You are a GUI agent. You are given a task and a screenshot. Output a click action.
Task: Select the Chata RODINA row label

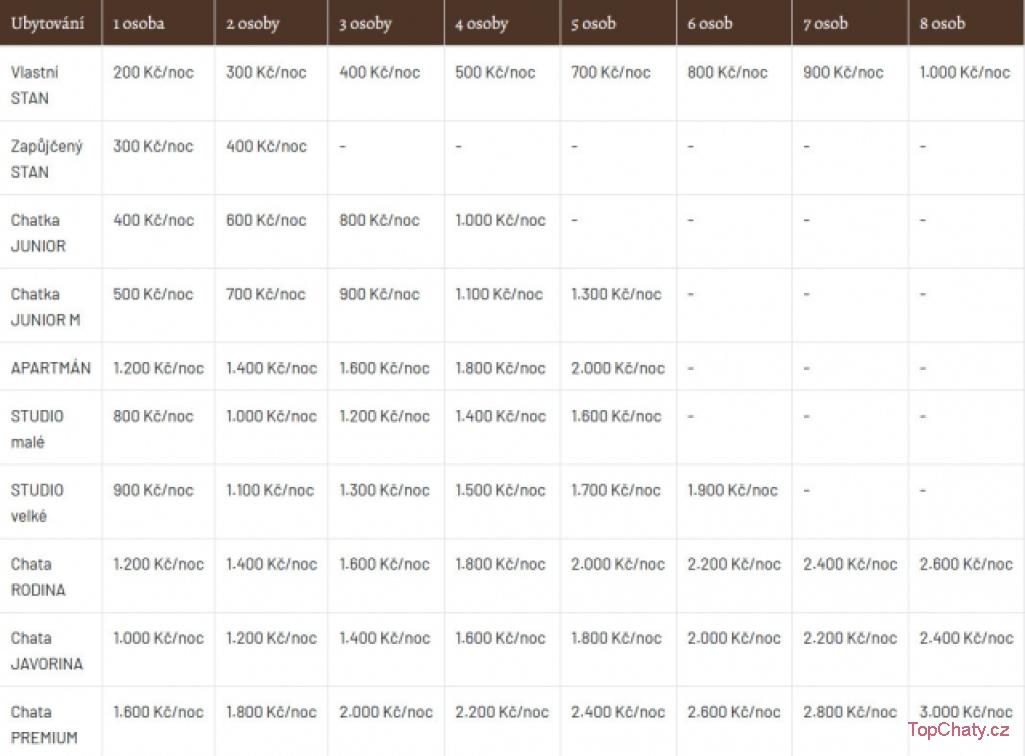coord(38,577)
